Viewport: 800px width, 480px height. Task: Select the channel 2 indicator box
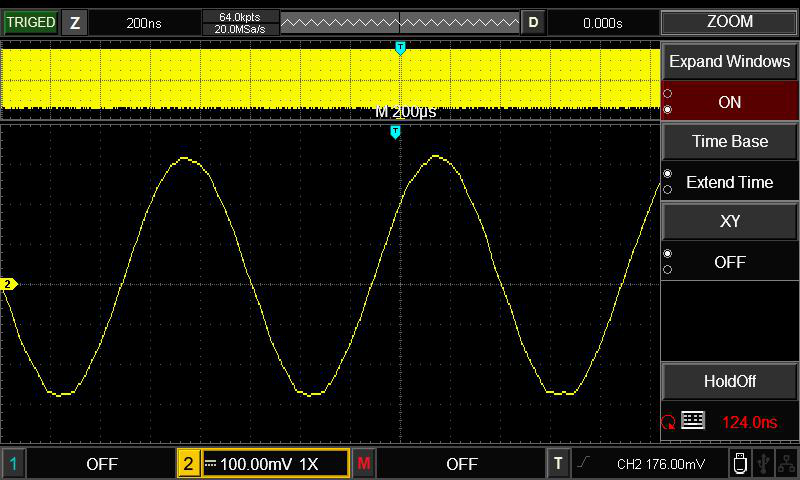point(188,463)
